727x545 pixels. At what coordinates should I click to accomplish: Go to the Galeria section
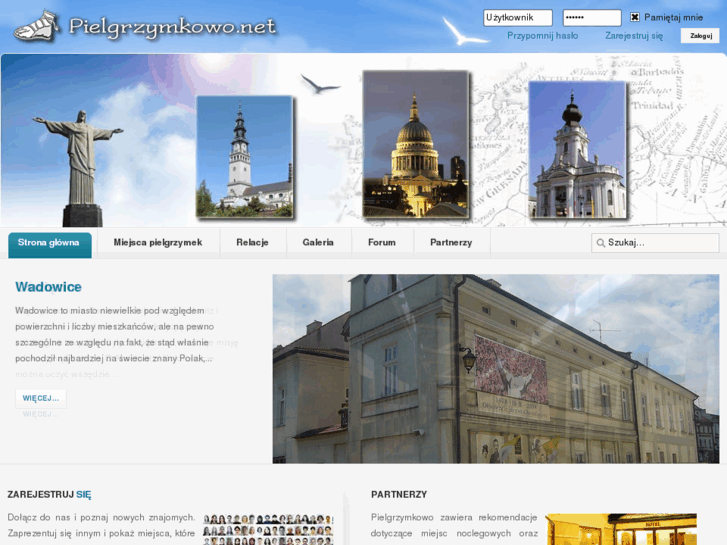click(318, 243)
